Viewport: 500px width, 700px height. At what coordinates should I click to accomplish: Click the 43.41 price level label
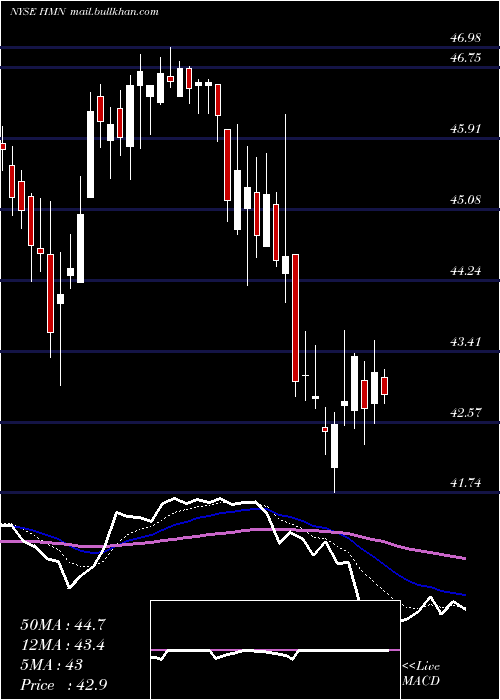466,342
